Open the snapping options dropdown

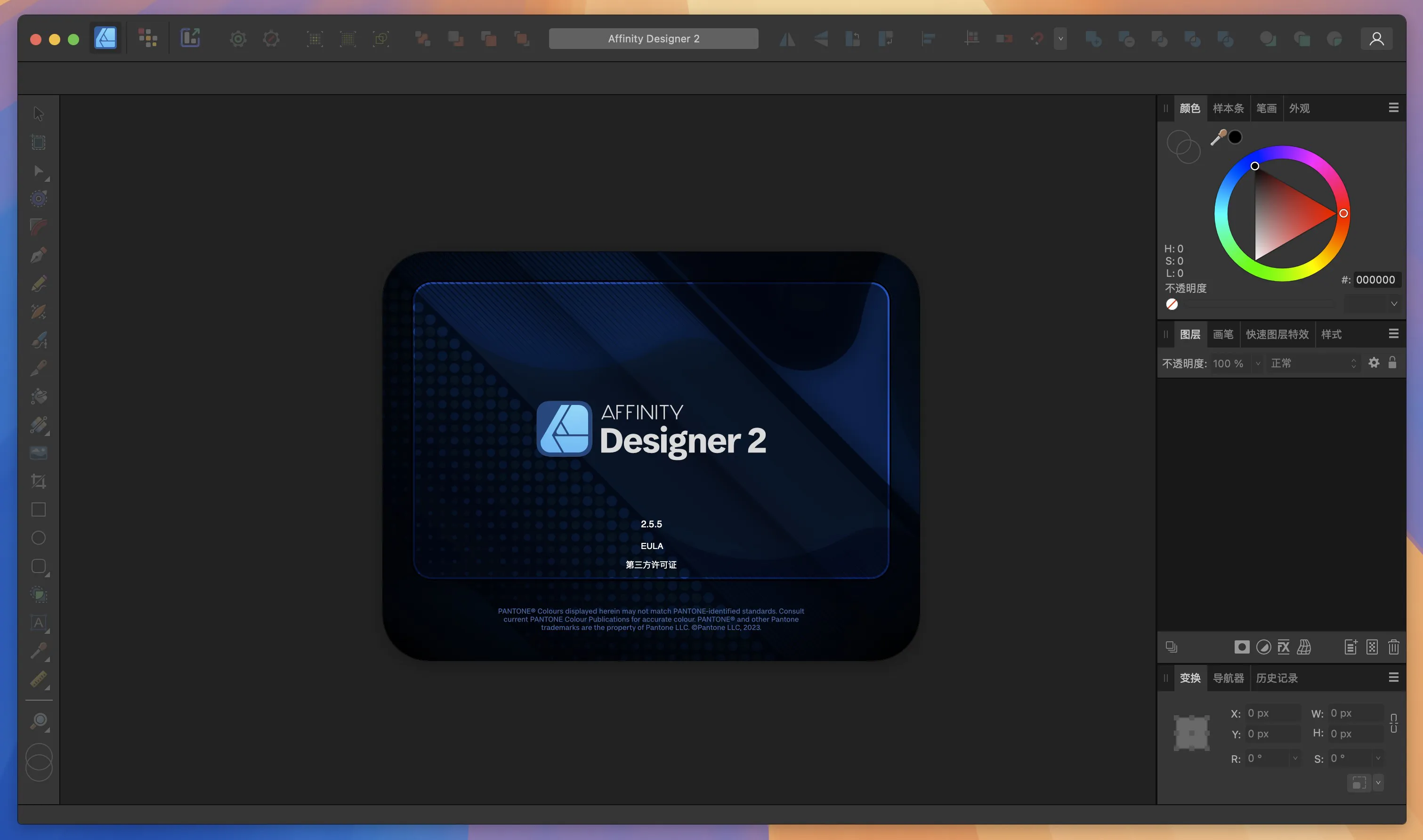1060,39
